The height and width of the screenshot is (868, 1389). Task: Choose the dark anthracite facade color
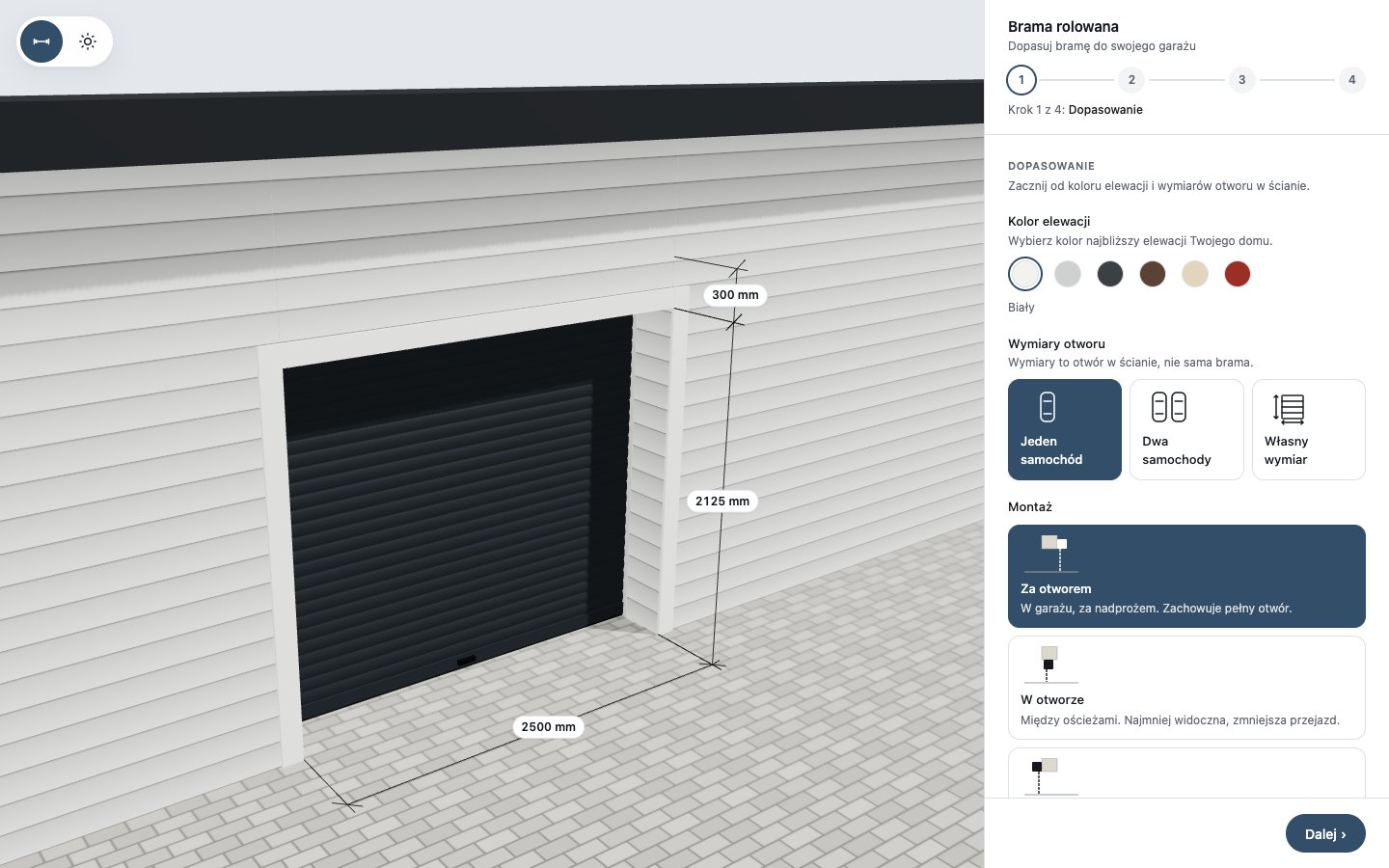(x=1110, y=274)
